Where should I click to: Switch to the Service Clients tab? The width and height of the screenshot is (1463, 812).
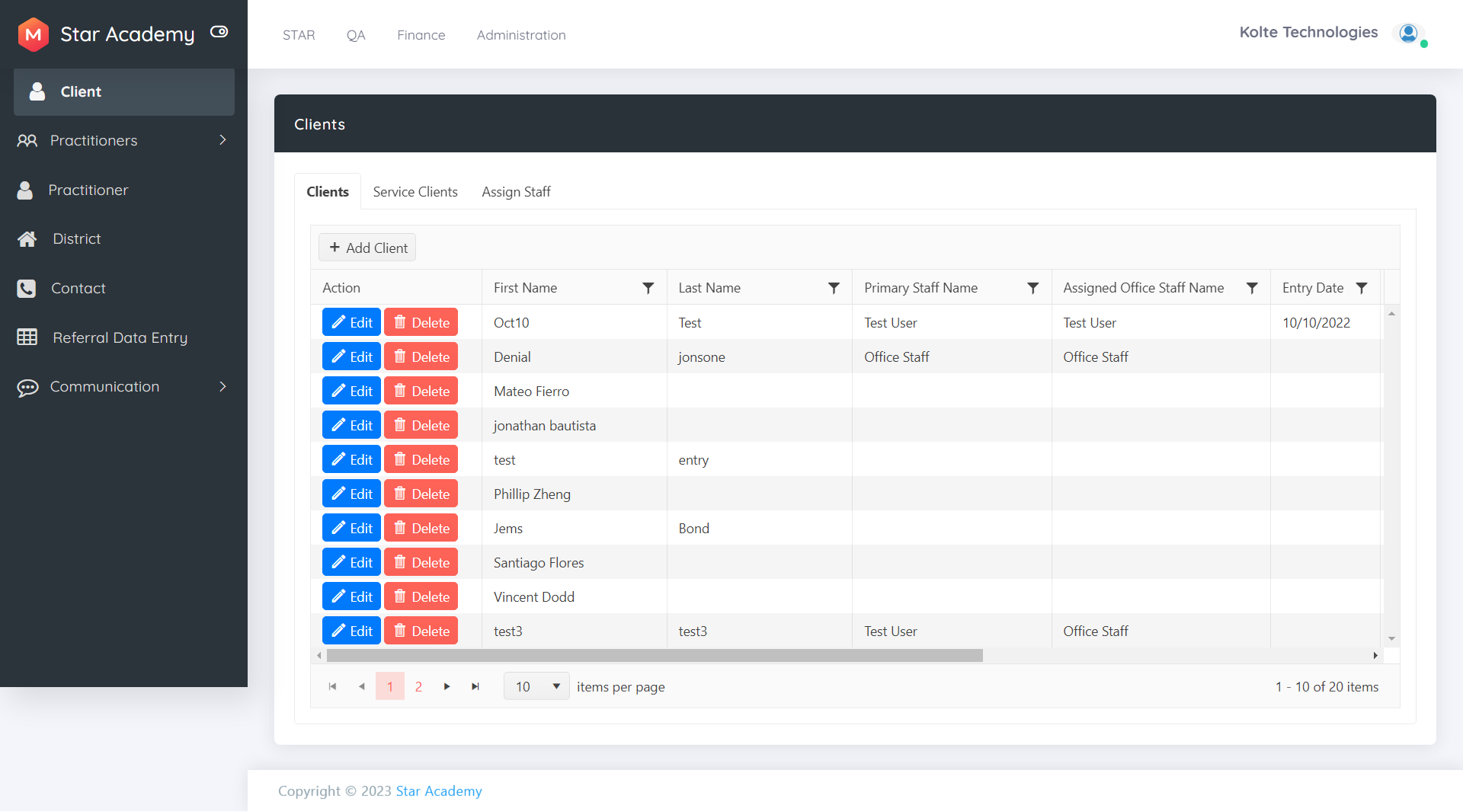[415, 192]
